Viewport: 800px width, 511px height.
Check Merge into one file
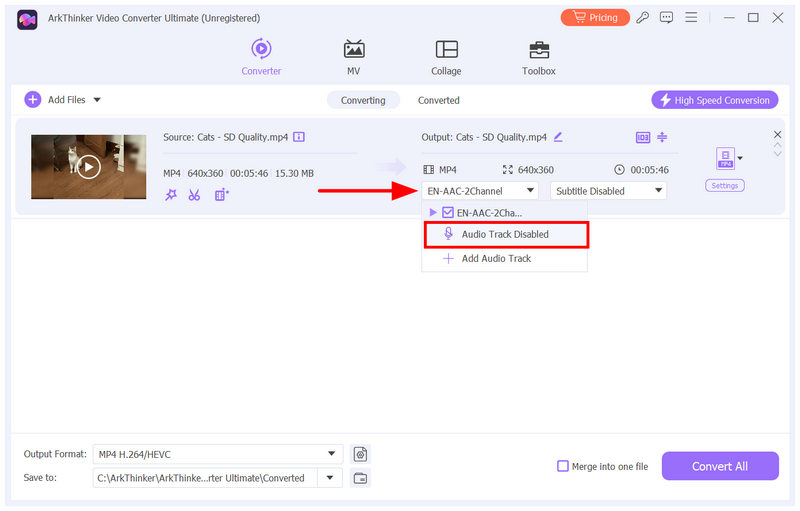pyautogui.click(x=563, y=466)
